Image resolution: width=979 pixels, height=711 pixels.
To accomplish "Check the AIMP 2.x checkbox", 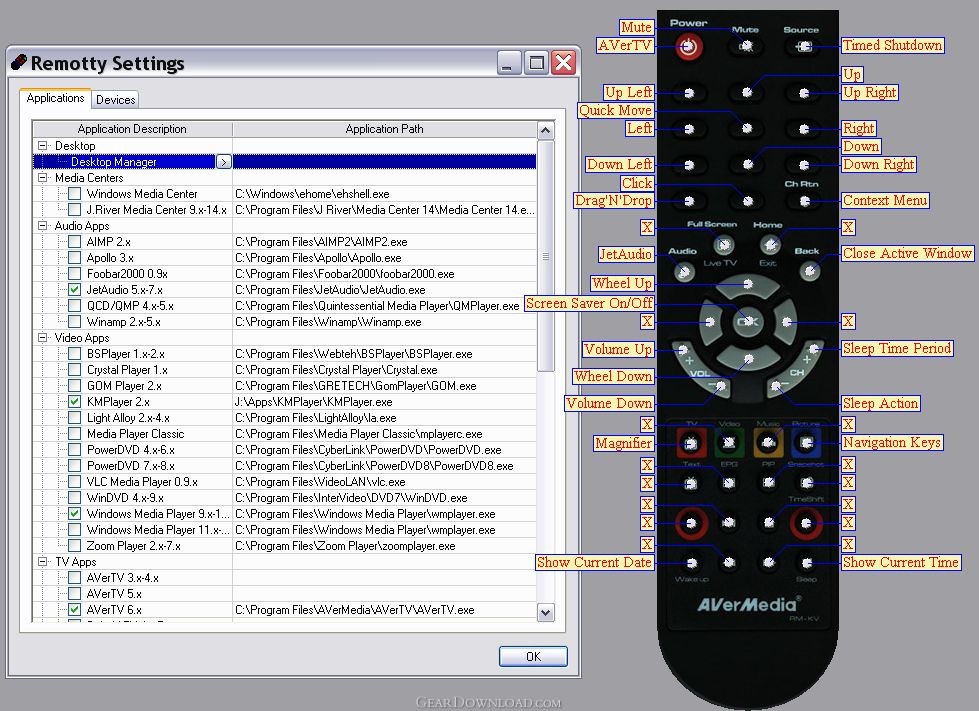I will coord(74,242).
